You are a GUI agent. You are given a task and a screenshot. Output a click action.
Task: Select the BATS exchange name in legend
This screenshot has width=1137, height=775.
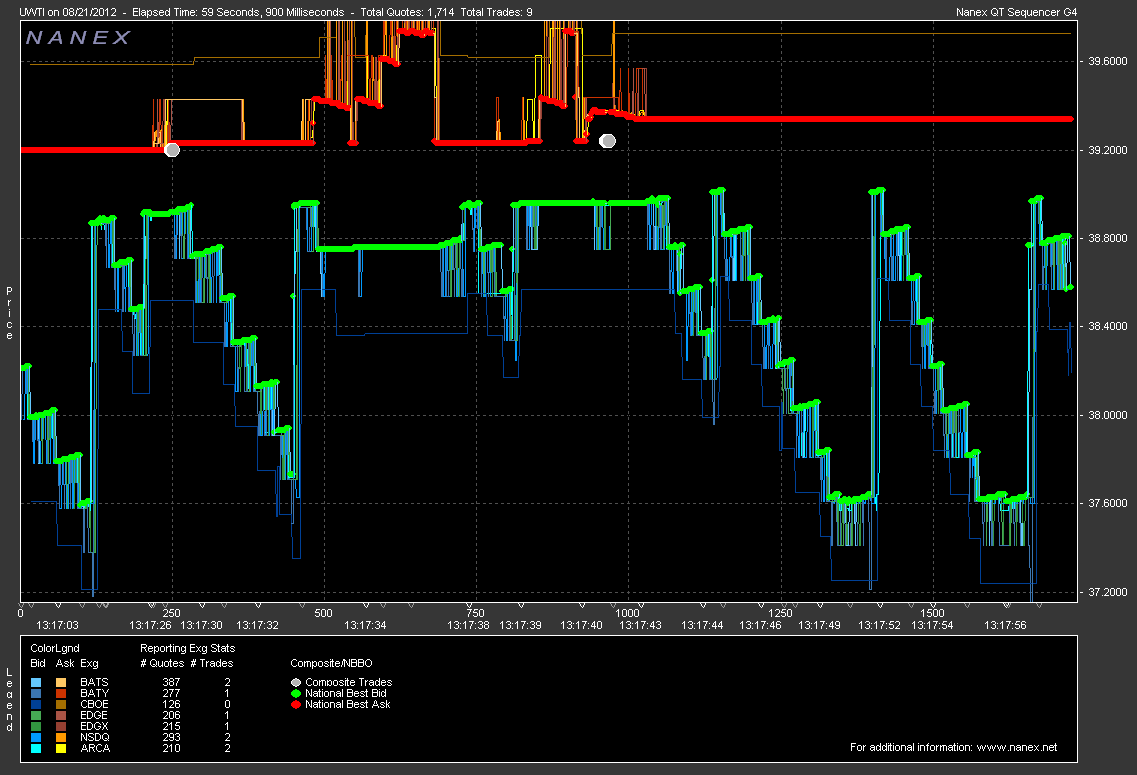(94, 682)
